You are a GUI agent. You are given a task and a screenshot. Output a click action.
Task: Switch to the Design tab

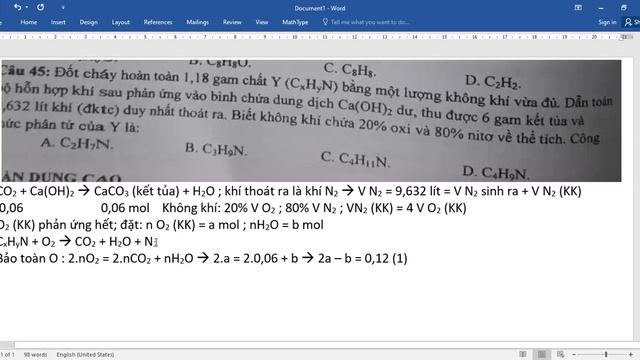coord(89,22)
